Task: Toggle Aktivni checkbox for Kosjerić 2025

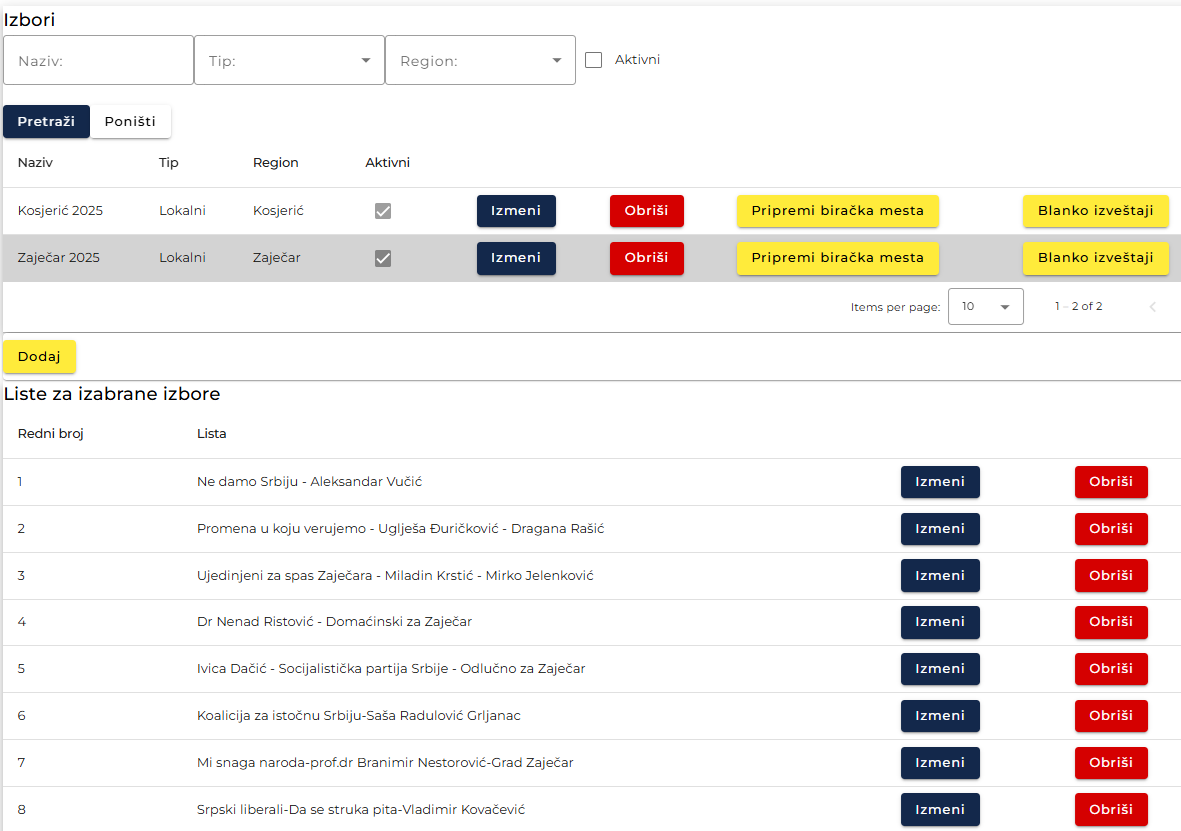Action: (x=383, y=211)
